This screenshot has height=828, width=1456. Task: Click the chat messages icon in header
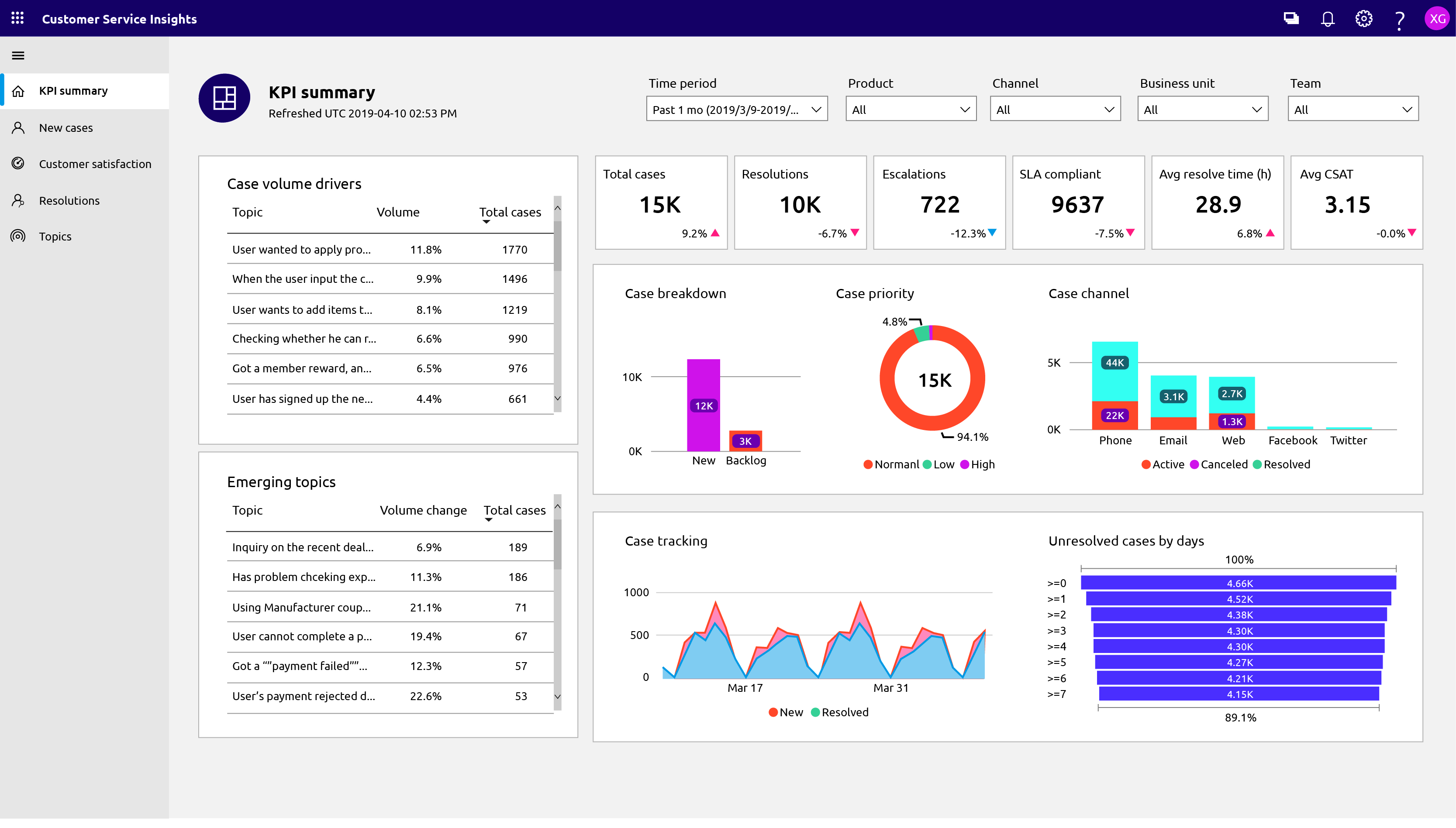[1290, 19]
